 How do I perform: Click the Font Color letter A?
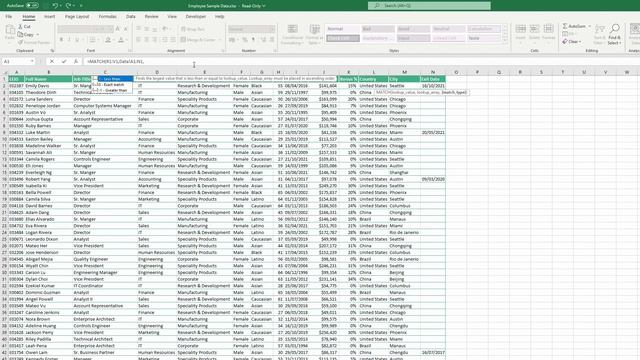[121, 40]
